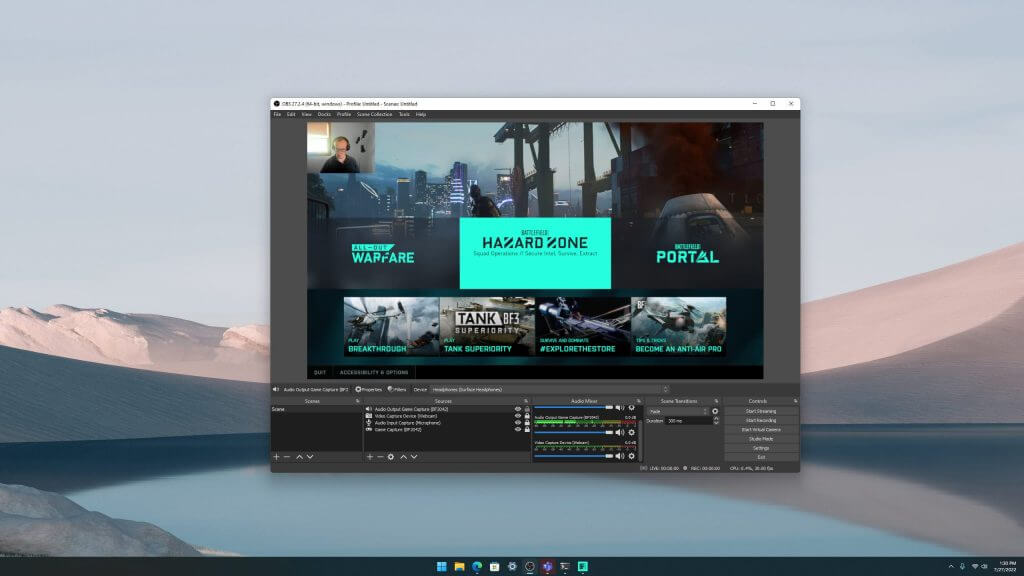Screen dimensions: 1024x576
Task: Open the Profile menu
Action: point(344,114)
